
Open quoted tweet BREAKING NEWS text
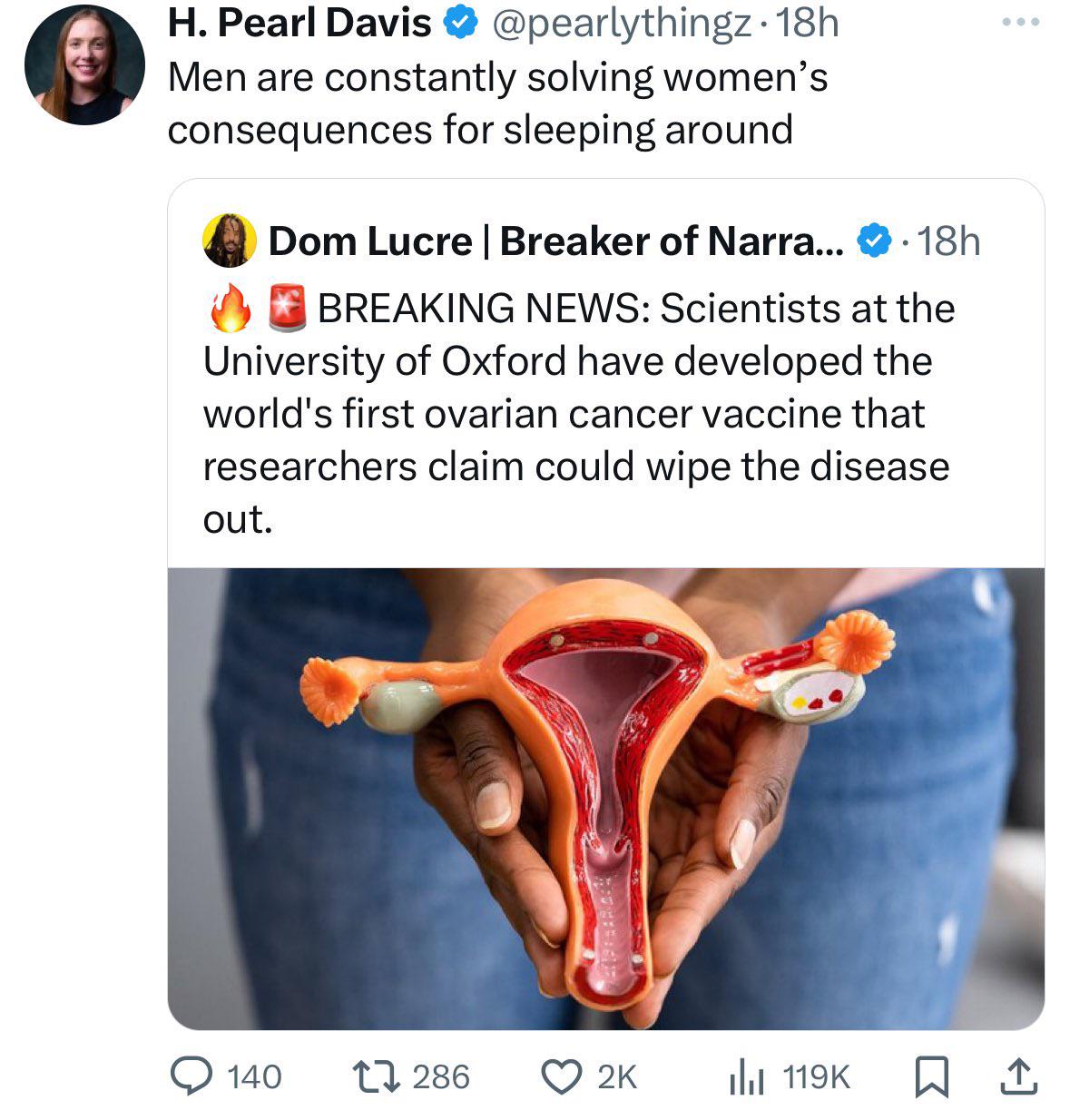pyautogui.click(x=576, y=413)
